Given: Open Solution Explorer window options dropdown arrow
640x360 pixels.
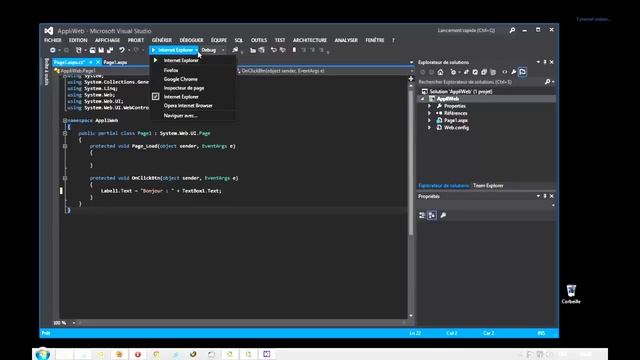Looking at the screenshot, I should (x=538, y=62).
